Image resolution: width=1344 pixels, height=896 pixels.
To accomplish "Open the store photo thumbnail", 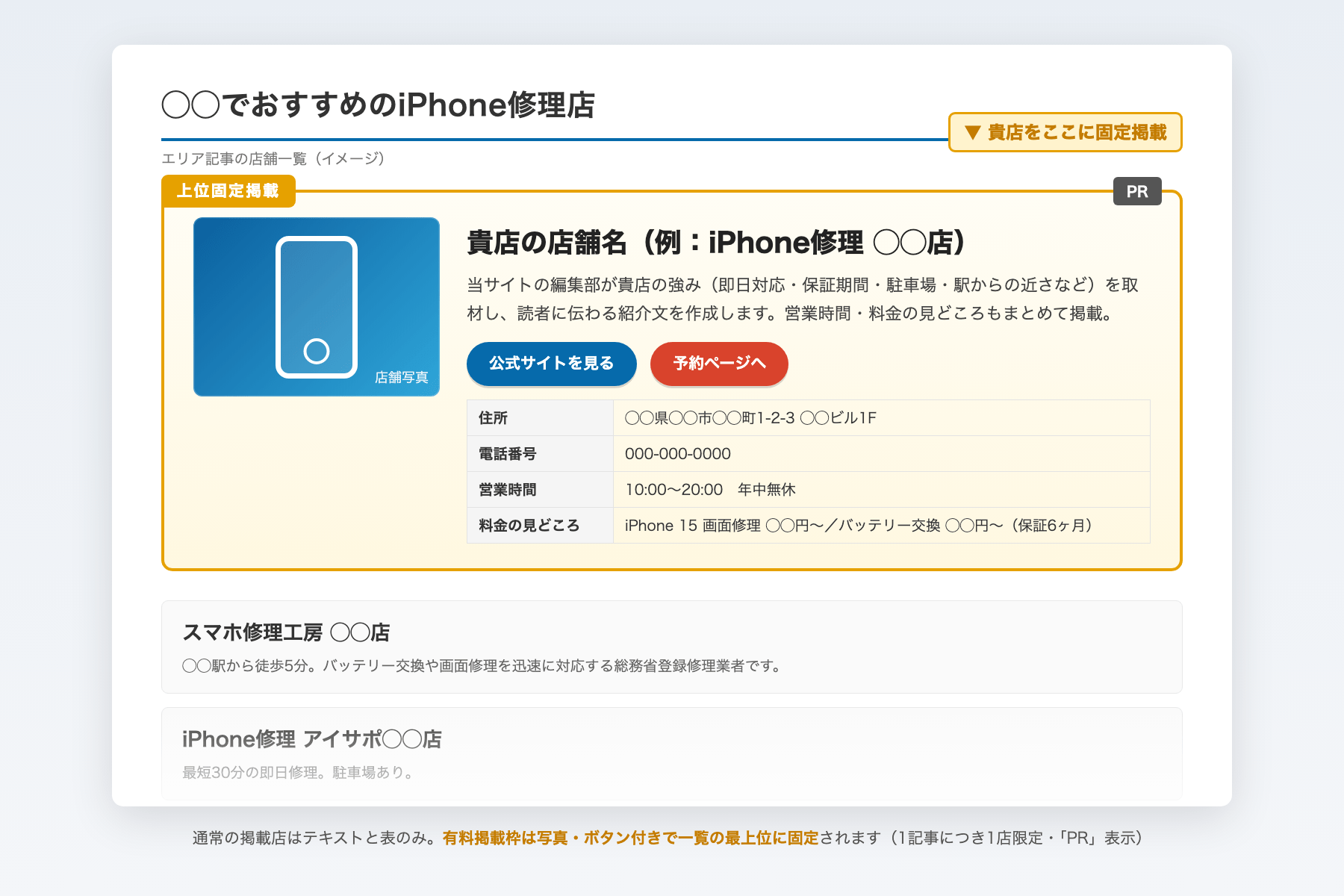I will point(317,307).
